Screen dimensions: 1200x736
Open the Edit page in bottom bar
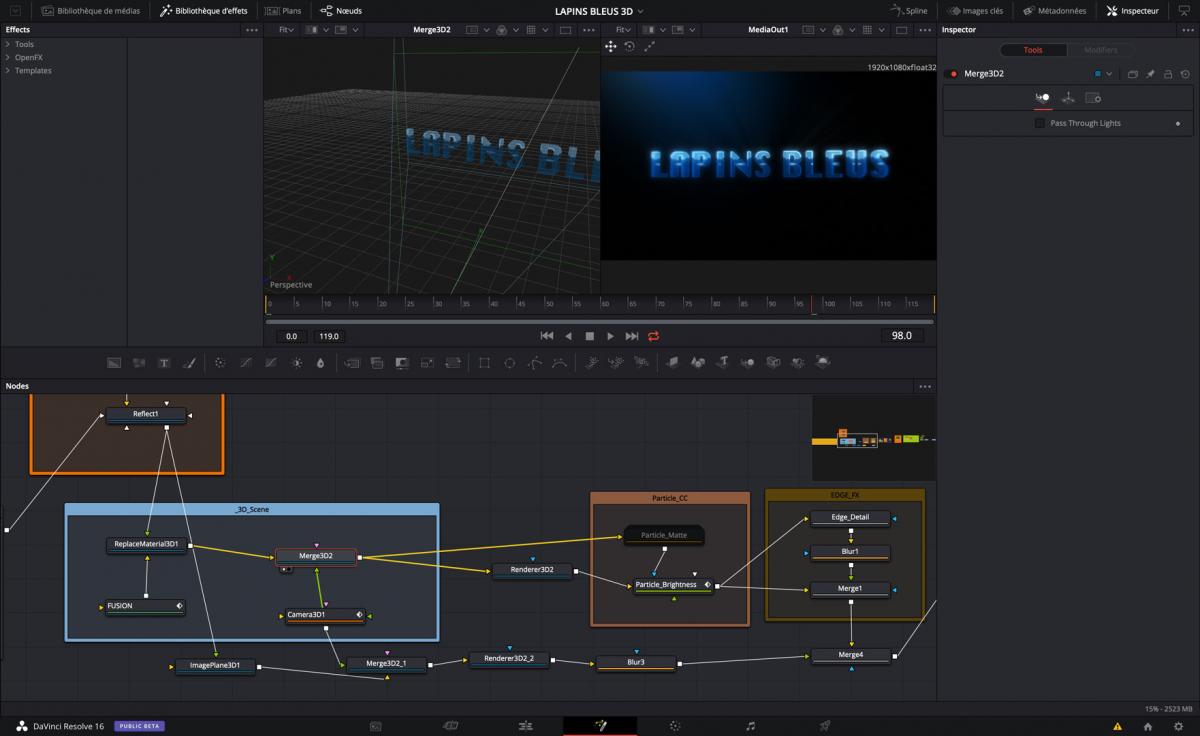click(525, 726)
